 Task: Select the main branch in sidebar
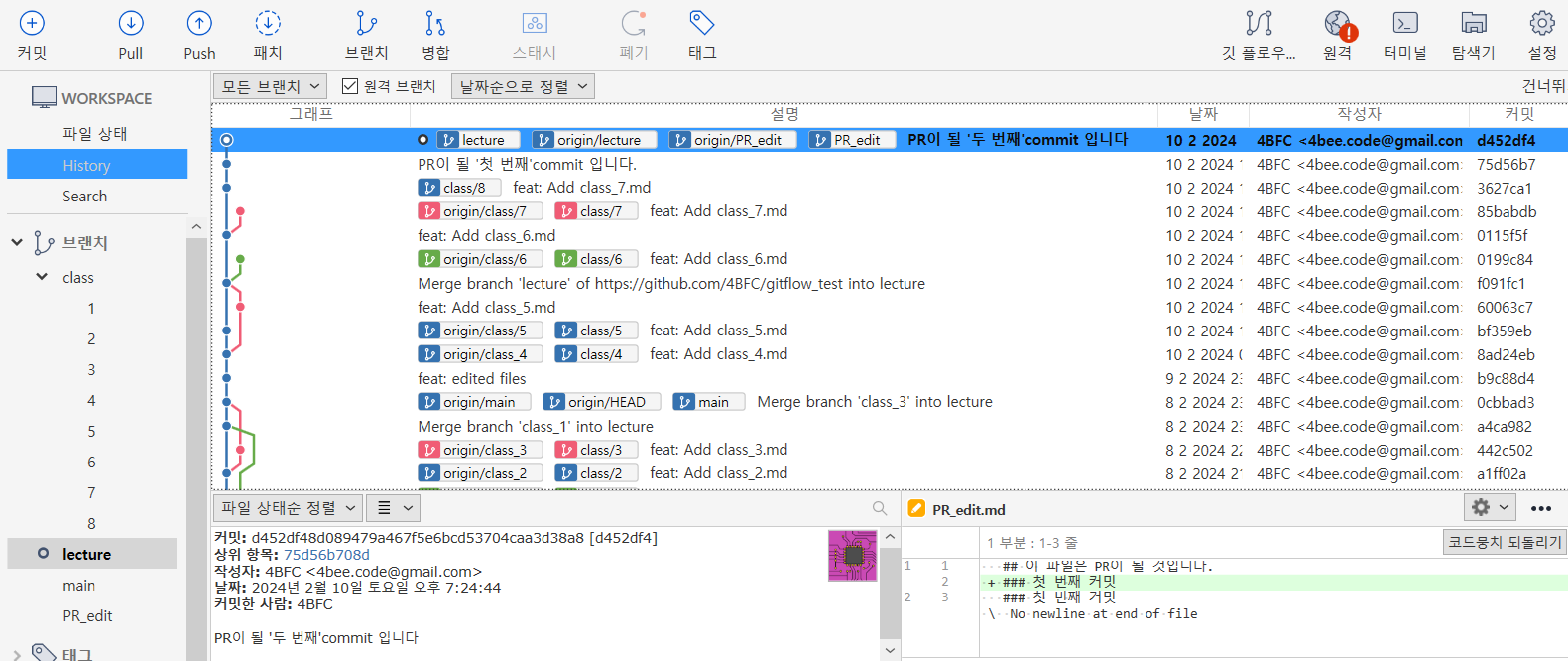click(79, 586)
